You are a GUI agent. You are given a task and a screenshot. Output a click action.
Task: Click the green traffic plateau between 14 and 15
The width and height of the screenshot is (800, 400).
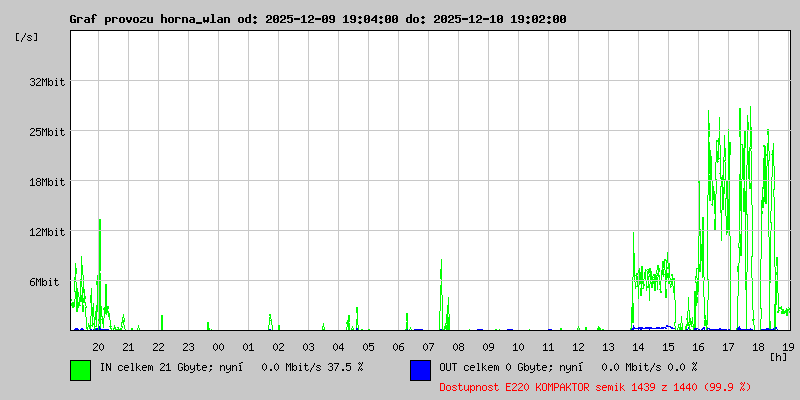pyautogui.click(x=654, y=278)
